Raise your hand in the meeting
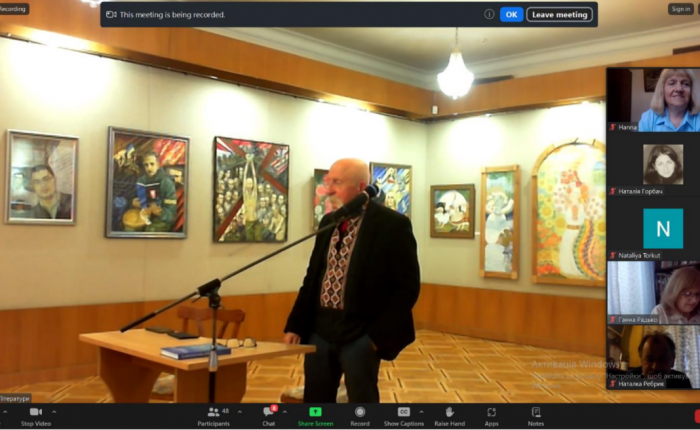The width and height of the screenshot is (700, 430). pos(449,412)
